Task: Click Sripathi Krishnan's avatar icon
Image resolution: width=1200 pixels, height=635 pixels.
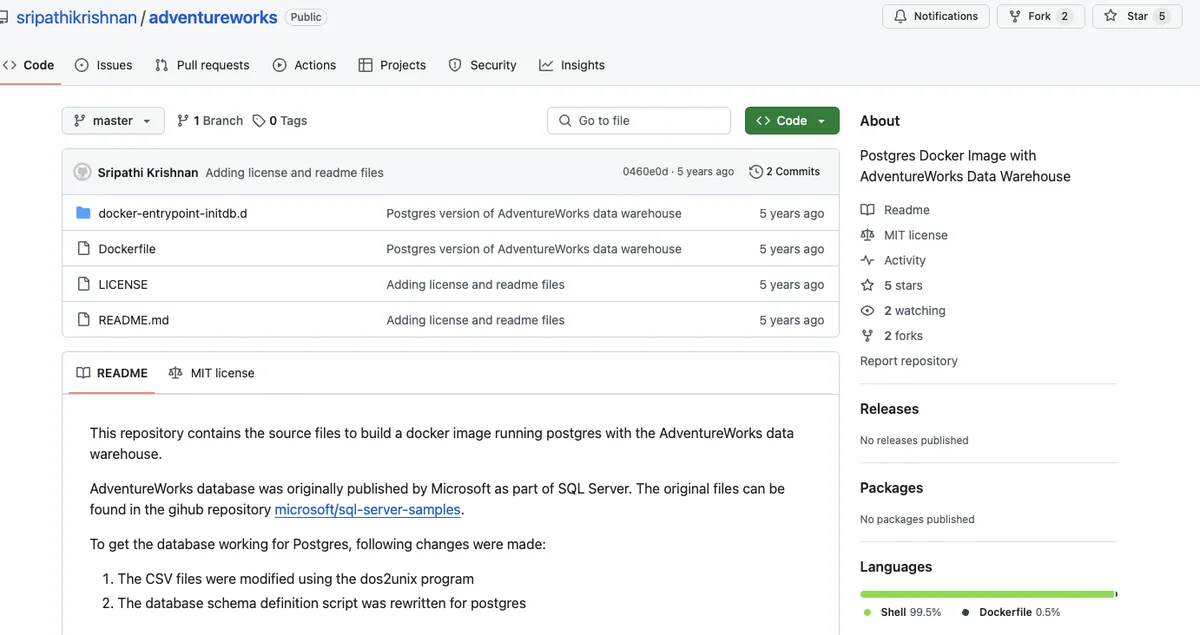Action: 82,172
